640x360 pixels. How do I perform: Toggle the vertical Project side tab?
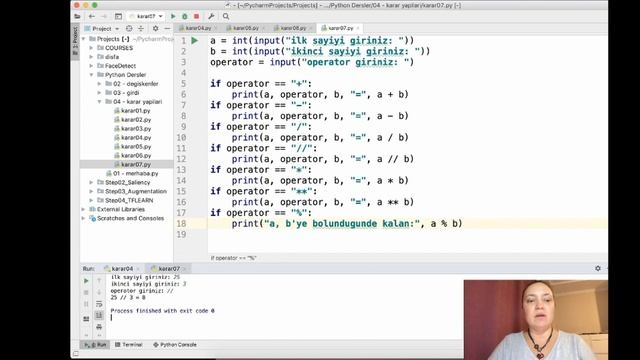click(x=75, y=42)
